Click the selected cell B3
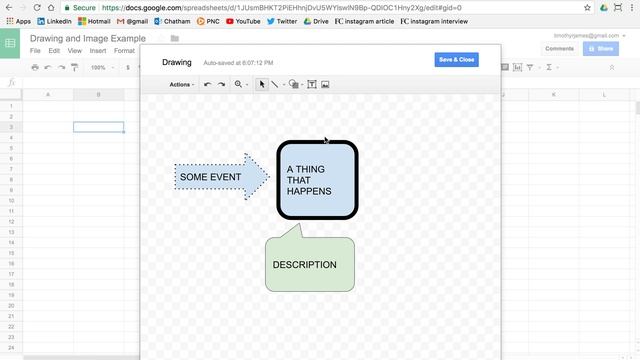 (x=98, y=127)
